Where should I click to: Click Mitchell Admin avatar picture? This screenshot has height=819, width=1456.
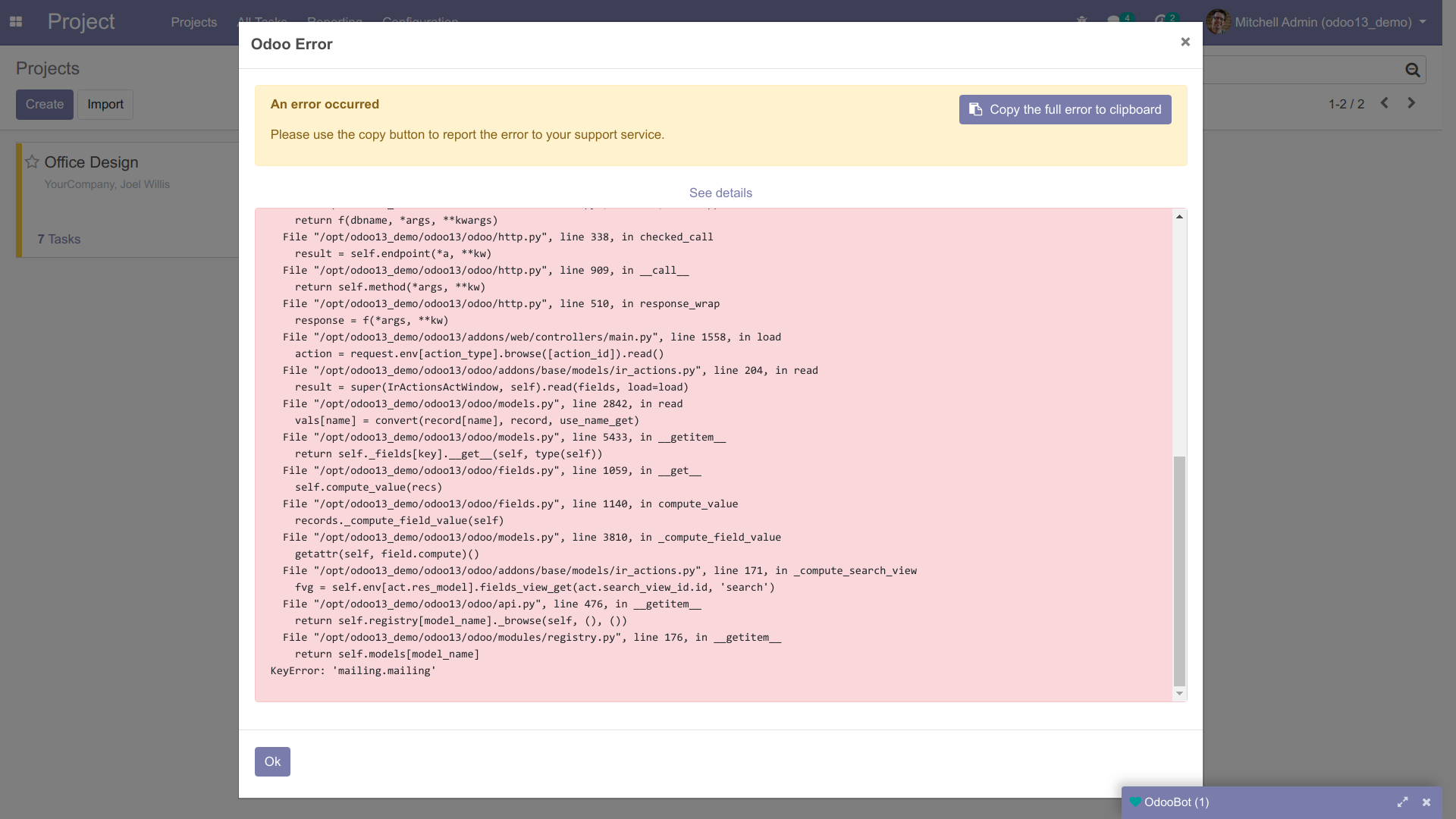[x=1218, y=22]
